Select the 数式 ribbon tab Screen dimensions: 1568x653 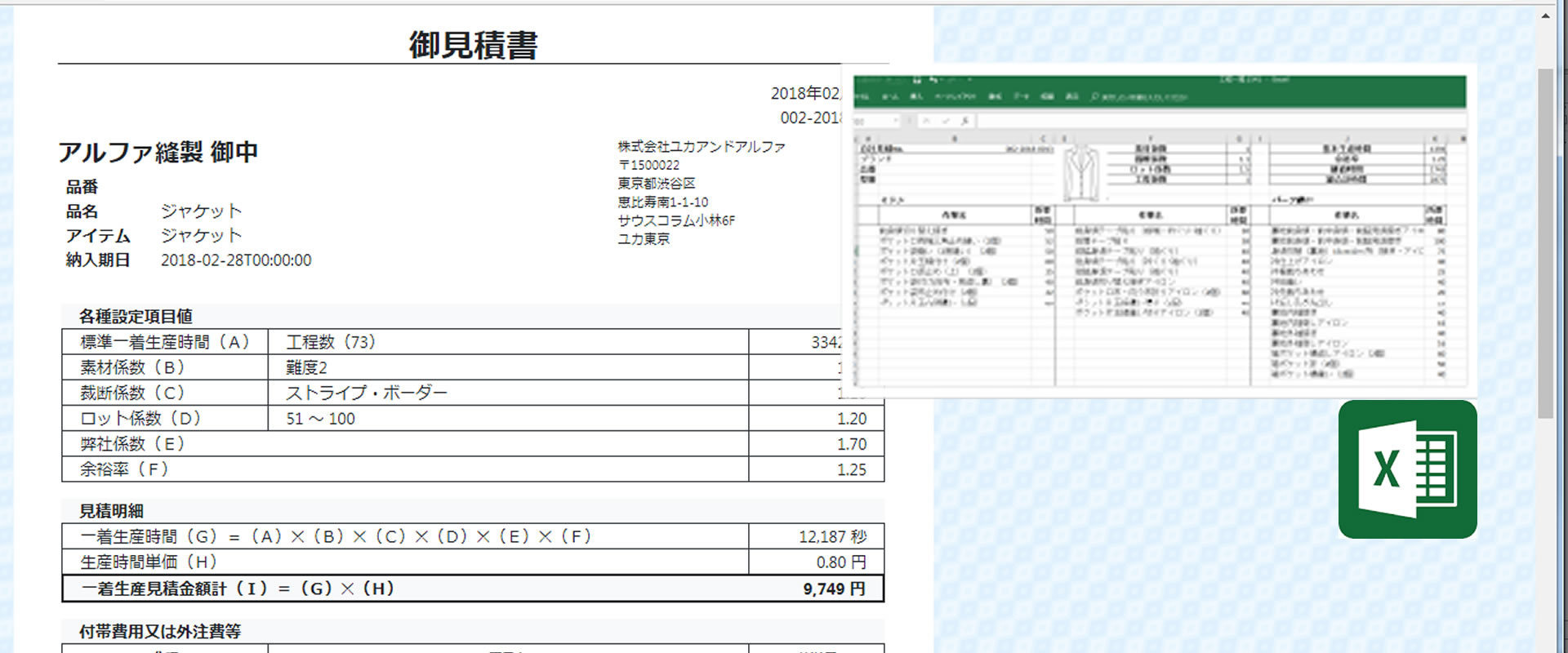tap(995, 97)
